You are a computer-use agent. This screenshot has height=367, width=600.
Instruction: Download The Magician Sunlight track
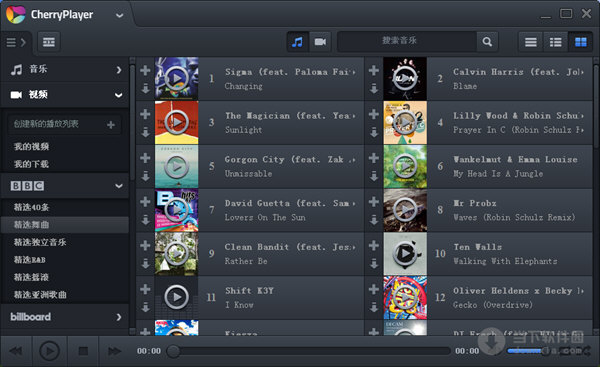click(x=145, y=132)
